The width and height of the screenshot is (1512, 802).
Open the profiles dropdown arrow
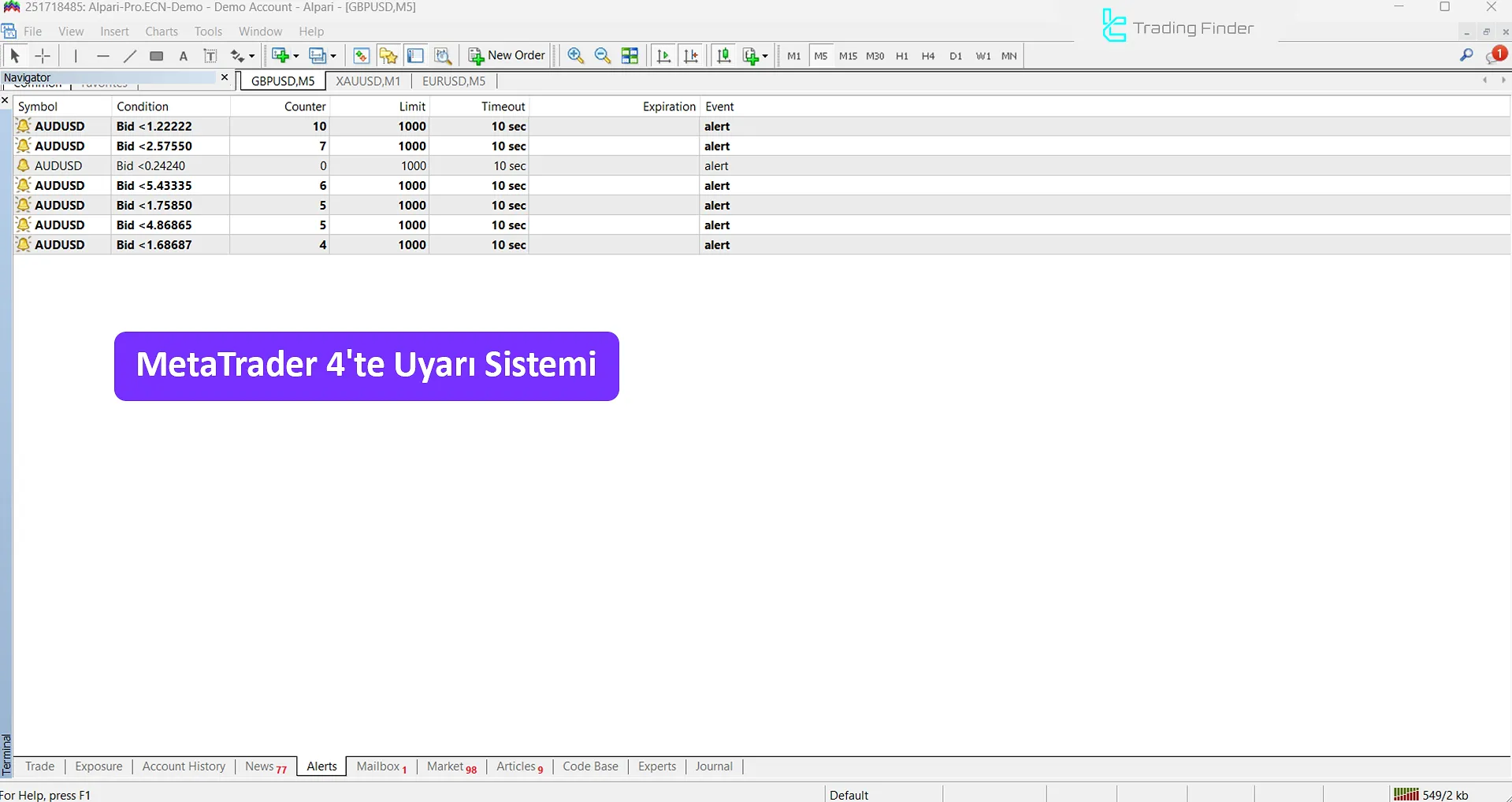click(x=334, y=56)
